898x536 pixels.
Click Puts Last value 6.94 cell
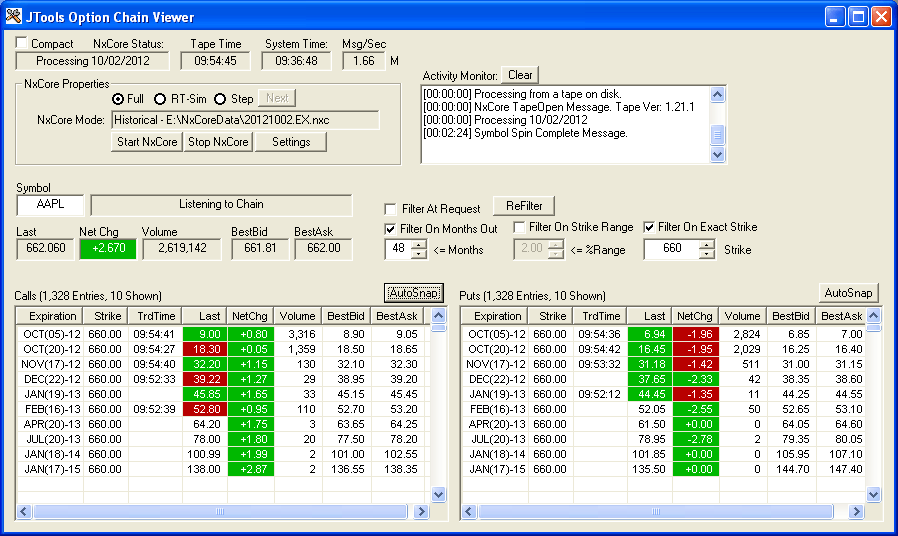[650, 334]
